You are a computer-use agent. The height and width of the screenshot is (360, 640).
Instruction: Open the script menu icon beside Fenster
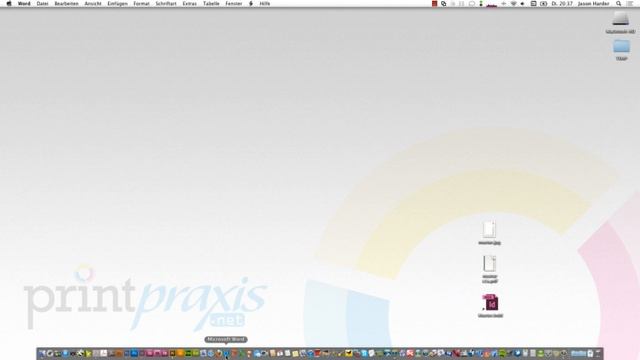click(251, 4)
